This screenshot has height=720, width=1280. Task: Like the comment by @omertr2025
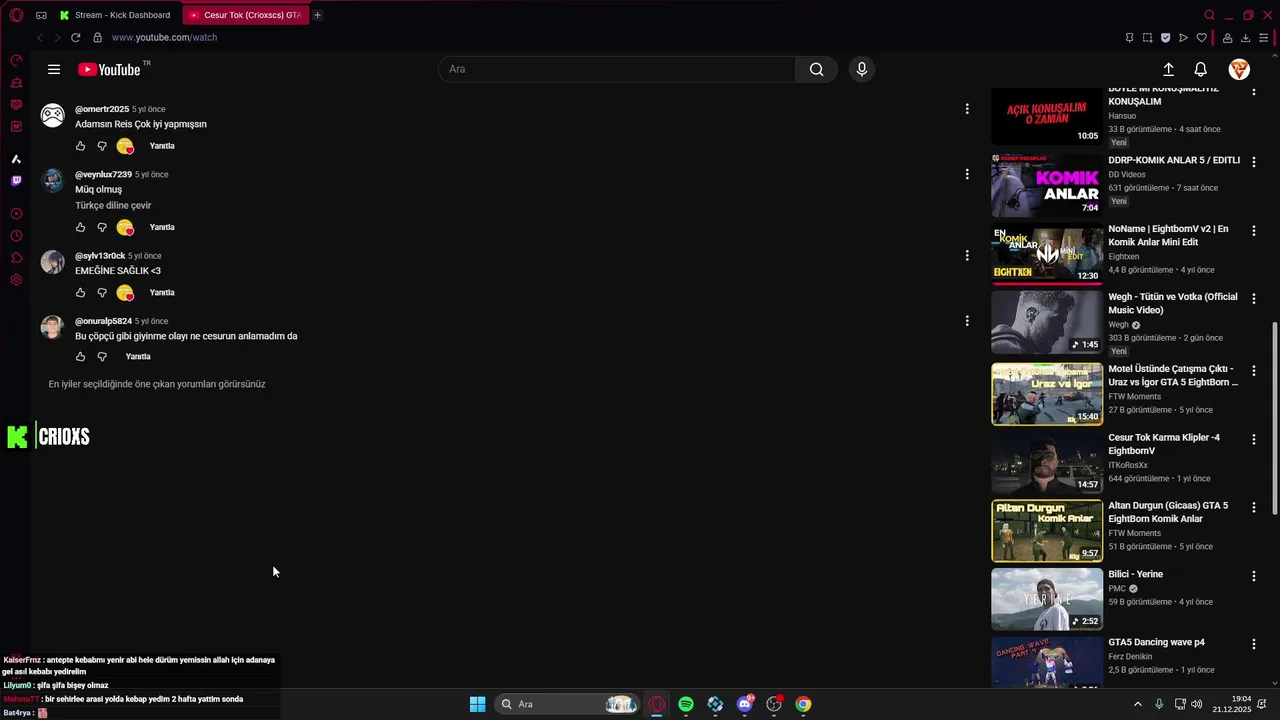(x=81, y=146)
